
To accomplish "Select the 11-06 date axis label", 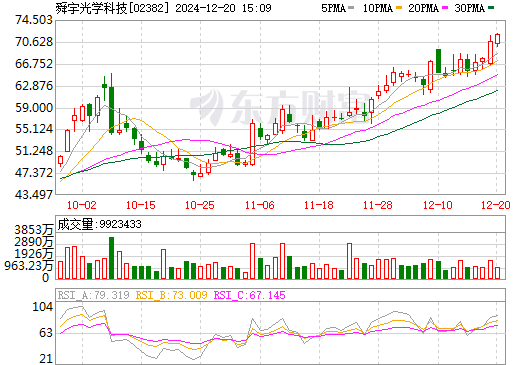I will [260, 205].
